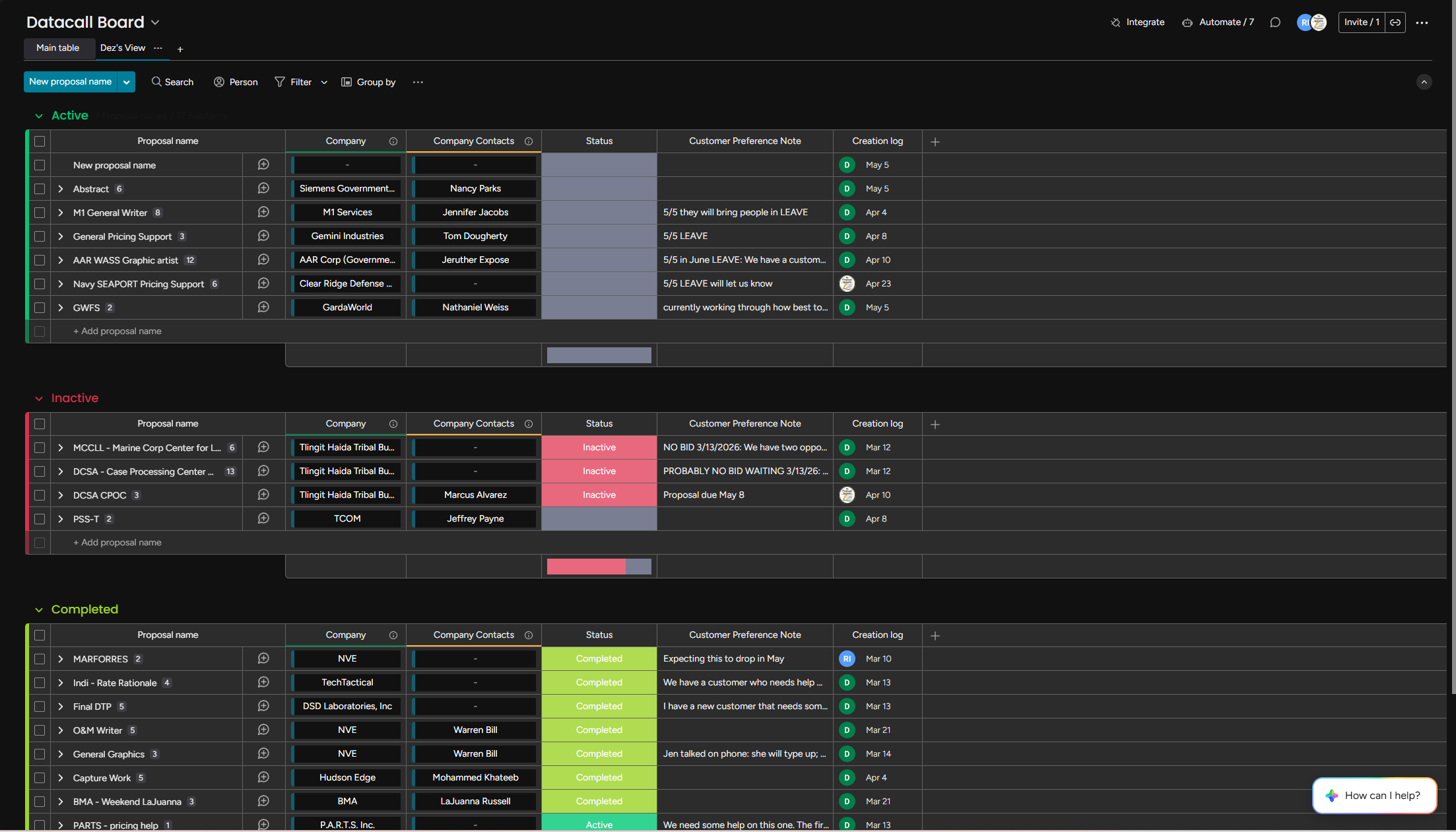This screenshot has width=1456, height=832.
Task: Check the AAR WASS Graphic artist checkbox
Action: click(40, 260)
